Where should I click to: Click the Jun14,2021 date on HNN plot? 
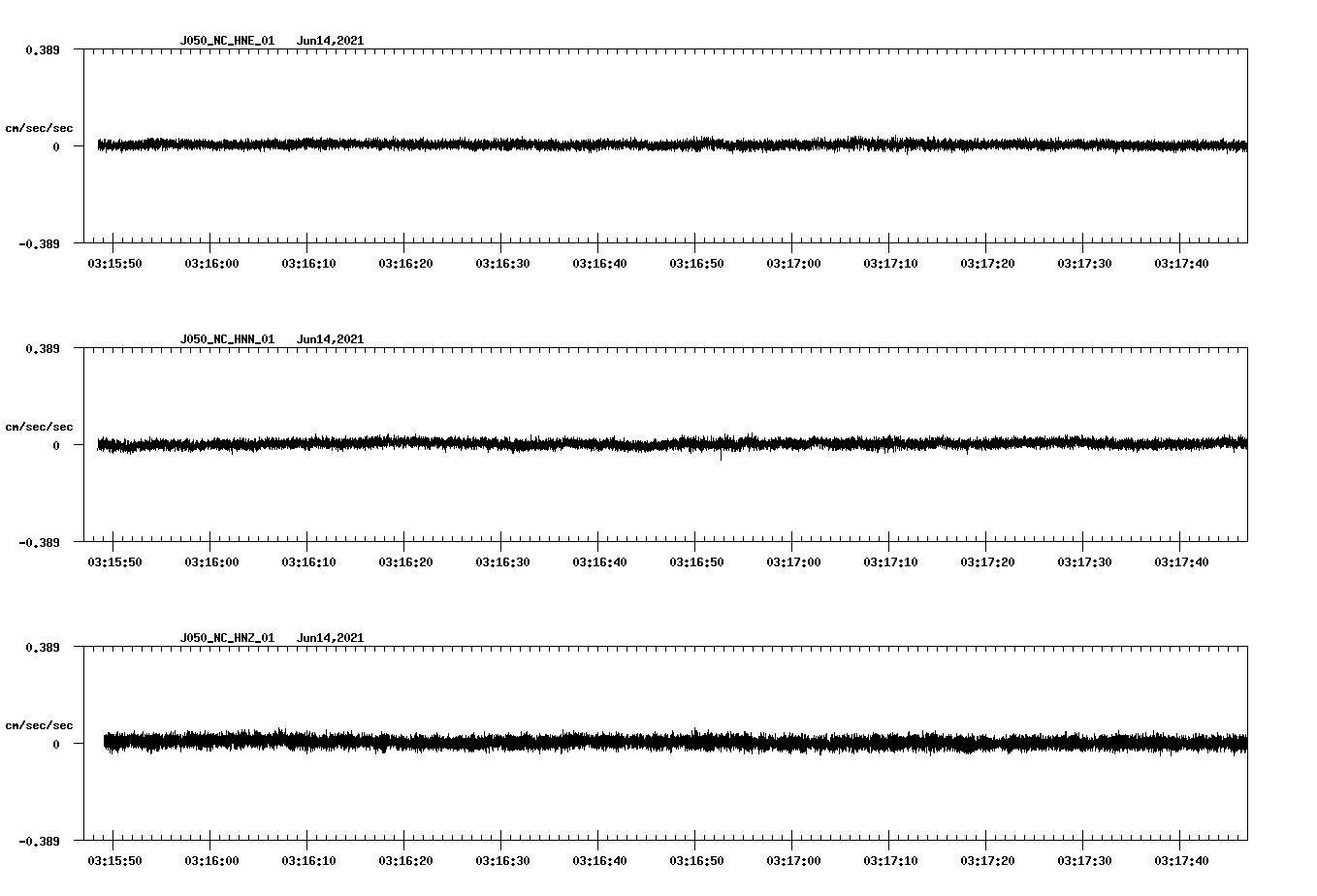click(331, 339)
